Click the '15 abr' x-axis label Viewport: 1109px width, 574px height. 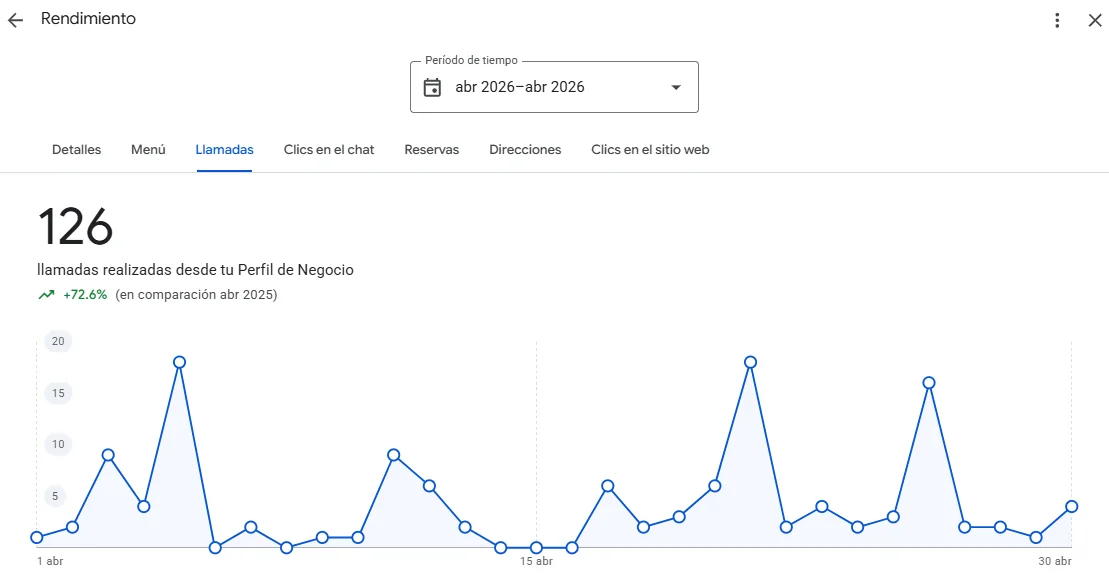click(x=536, y=562)
